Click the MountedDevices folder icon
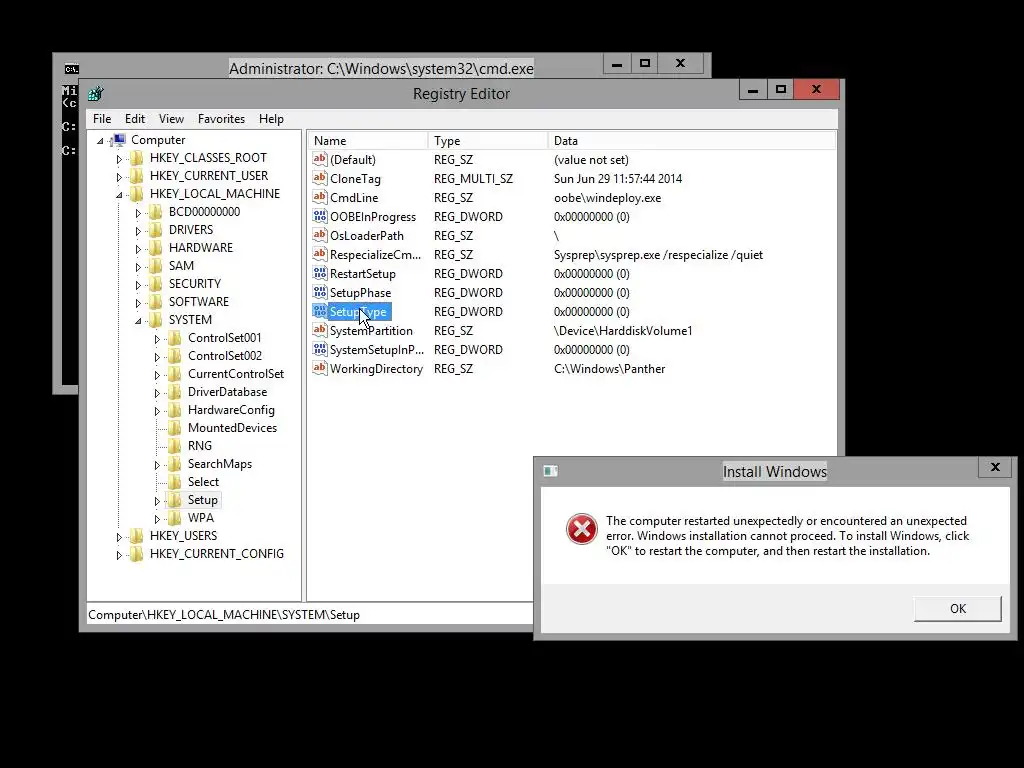The width and height of the screenshot is (1024, 768). coord(175,428)
